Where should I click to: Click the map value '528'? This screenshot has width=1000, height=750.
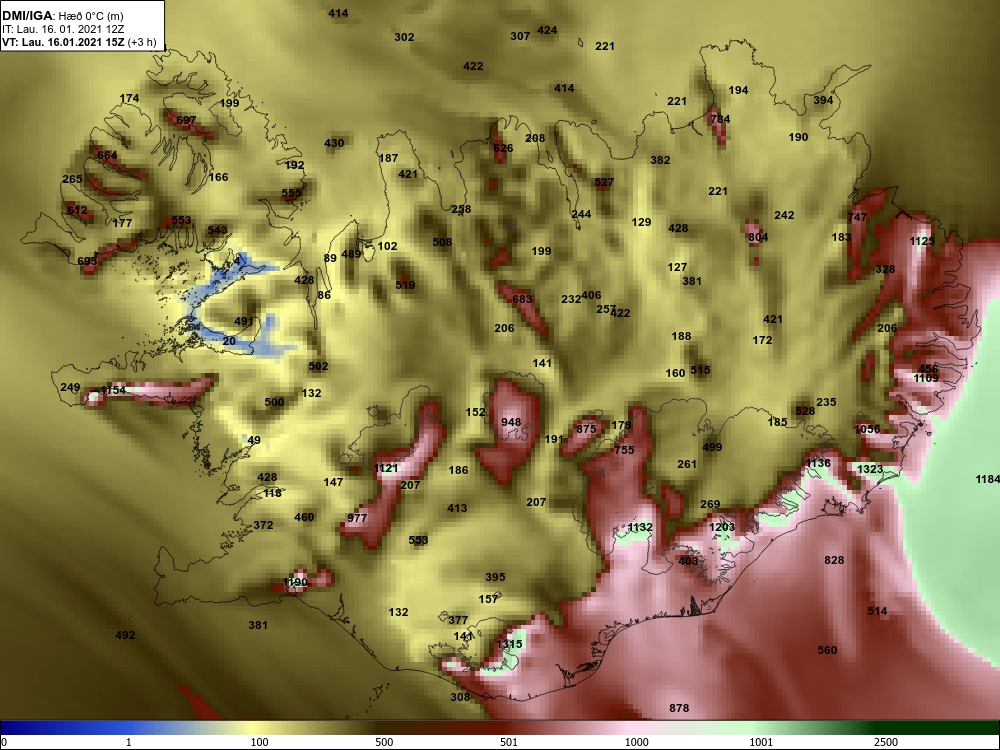coord(805,411)
